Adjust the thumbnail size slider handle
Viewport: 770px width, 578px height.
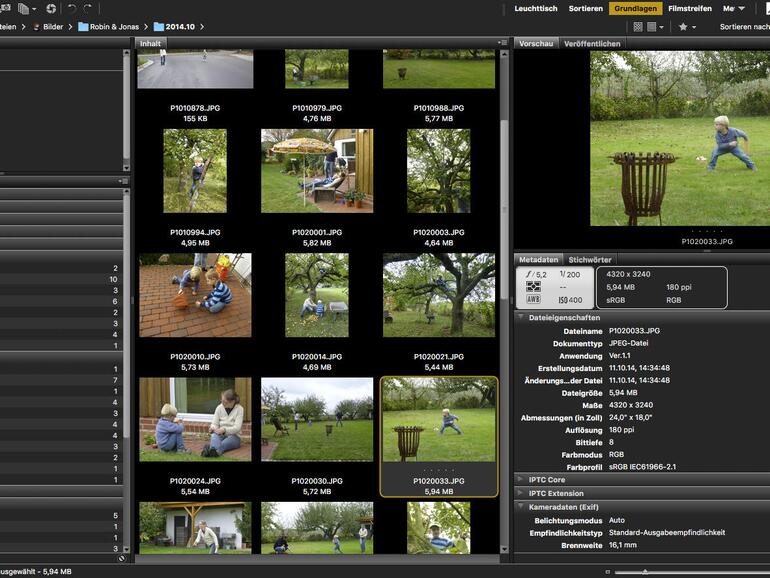tap(645, 572)
